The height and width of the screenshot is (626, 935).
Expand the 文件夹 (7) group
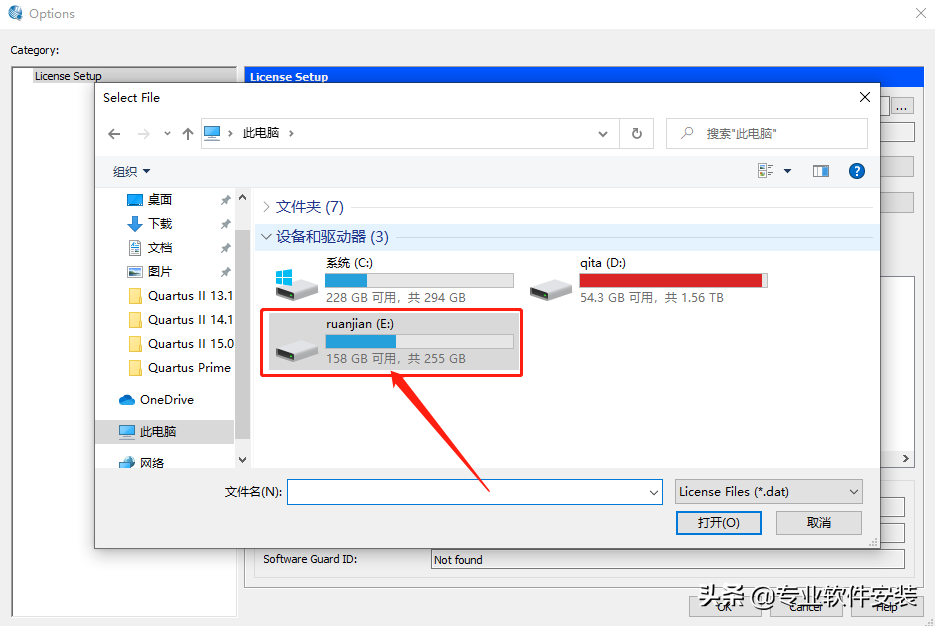pos(266,207)
